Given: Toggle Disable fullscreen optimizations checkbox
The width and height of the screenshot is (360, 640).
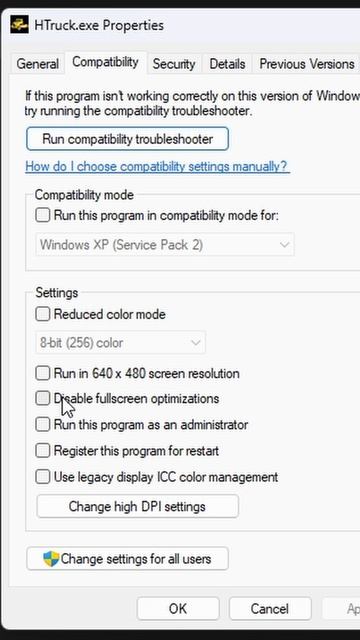Looking at the screenshot, I should click(42, 398).
